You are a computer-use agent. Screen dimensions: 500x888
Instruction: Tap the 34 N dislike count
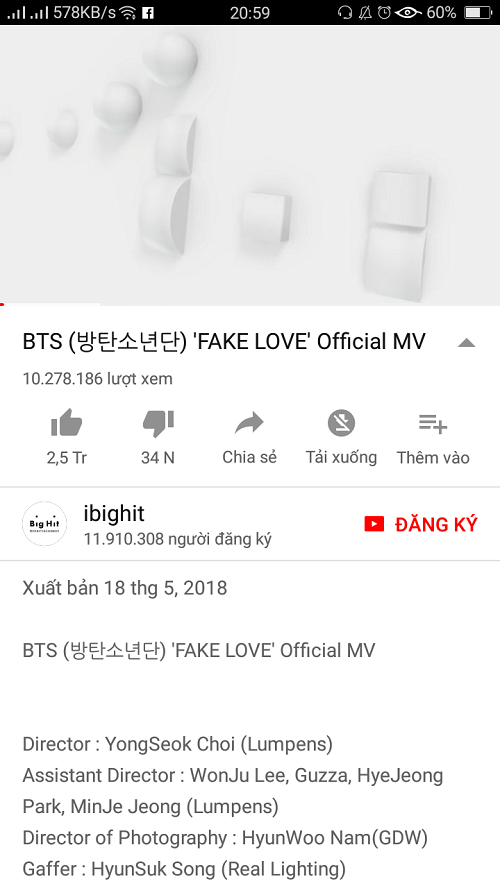point(158,458)
